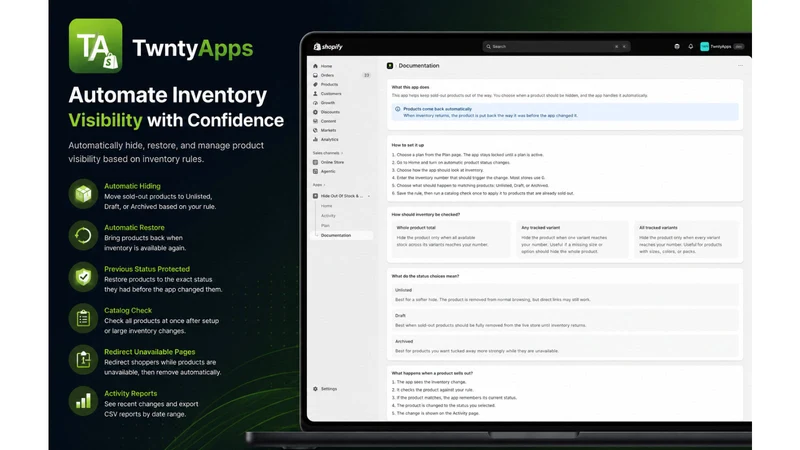This screenshot has width=800, height=450.
Task: Click the Redirect Unavailable Pages icon
Action: pos(83,360)
